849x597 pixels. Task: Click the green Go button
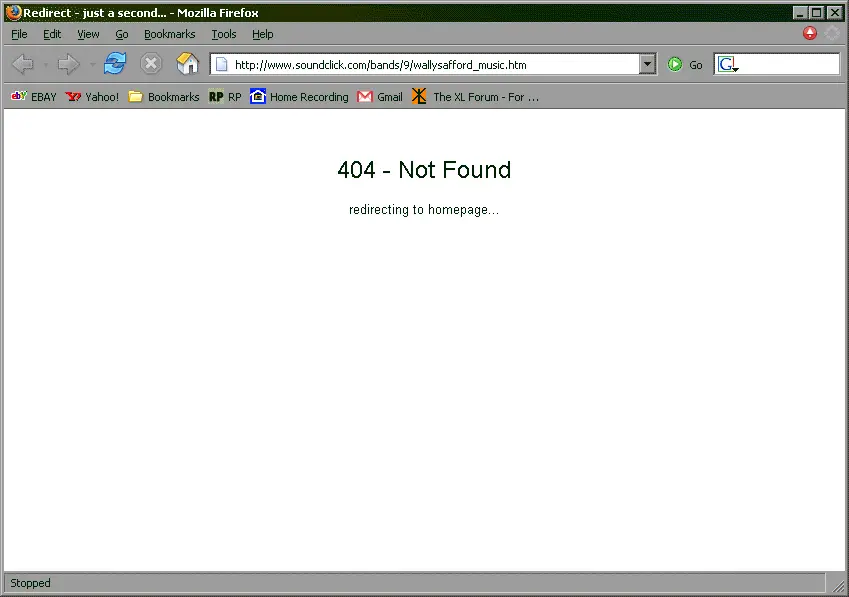point(685,65)
